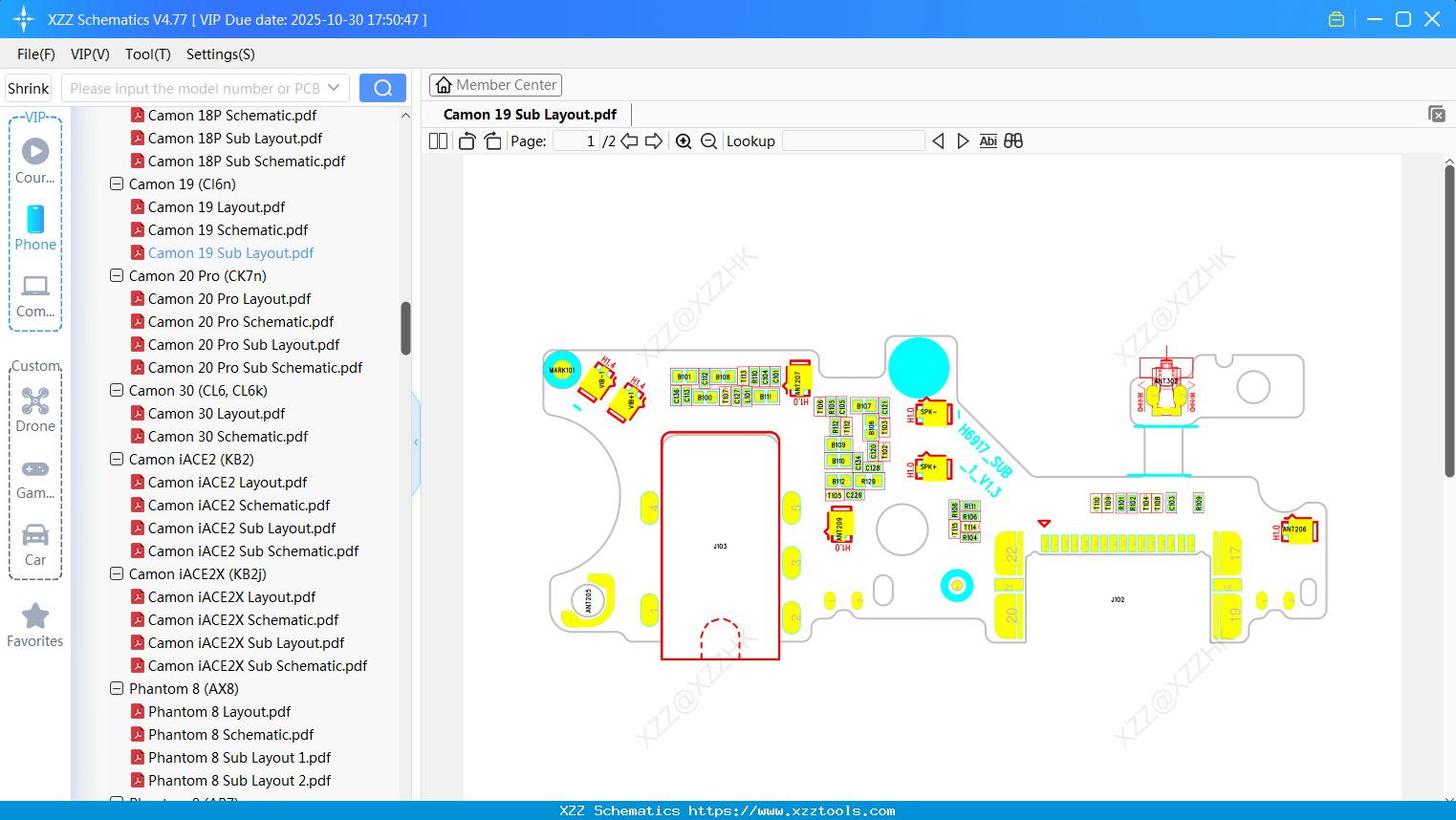Collapse the Camon 19 (Cl6n) folder
Screen dimensions: 1456x820
pos(117,183)
